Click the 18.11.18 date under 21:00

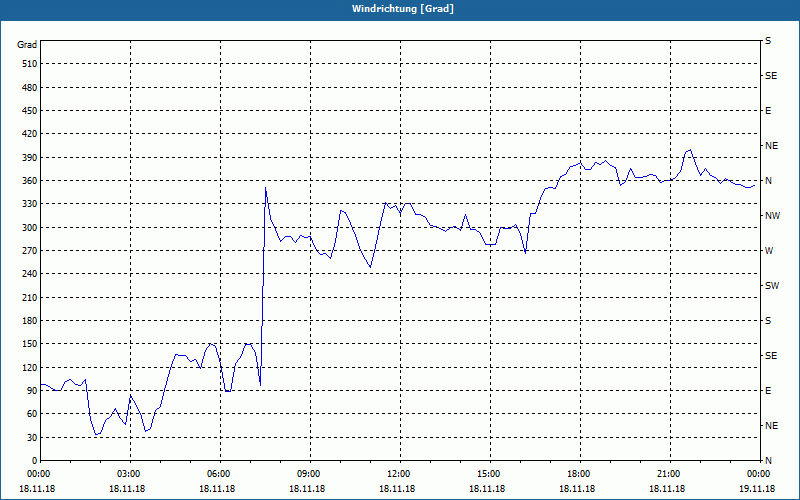(x=667, y=489)
